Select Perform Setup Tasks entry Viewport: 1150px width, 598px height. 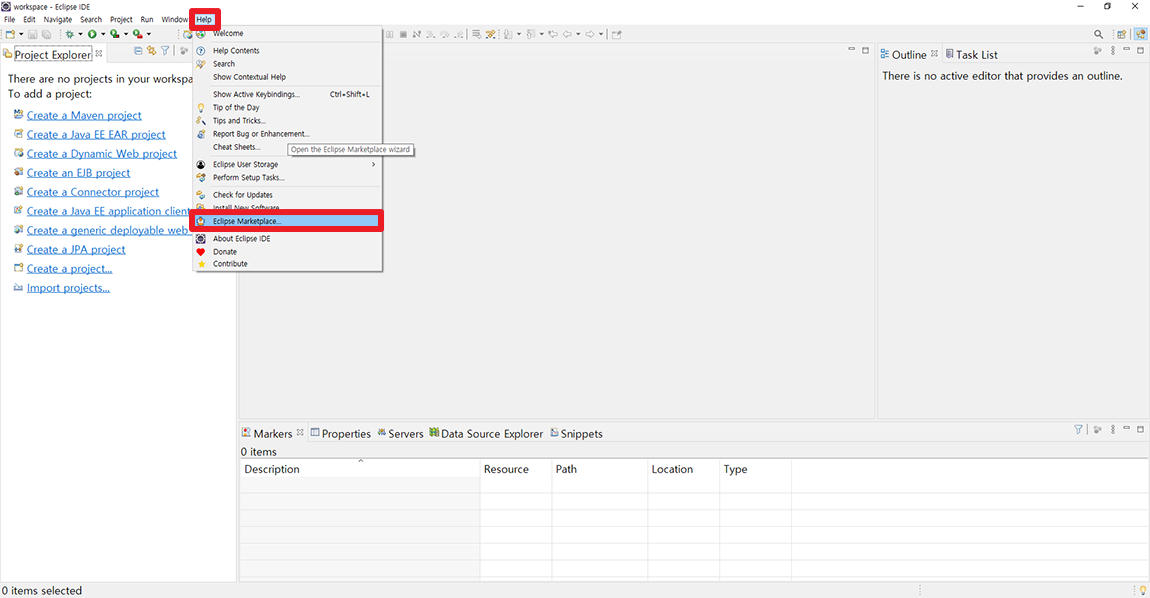[288, 178]
